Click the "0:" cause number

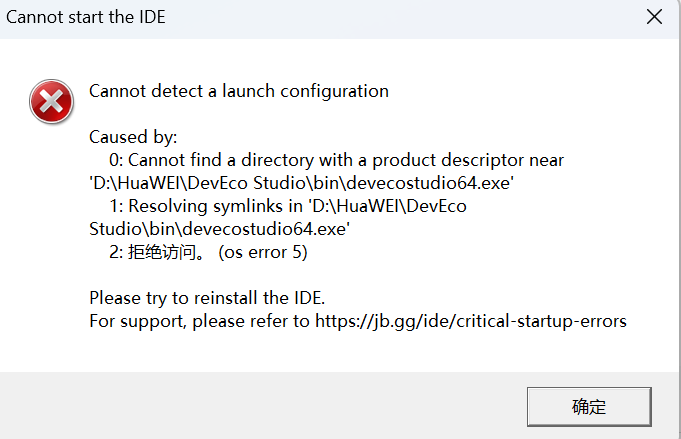coord(117,160)
